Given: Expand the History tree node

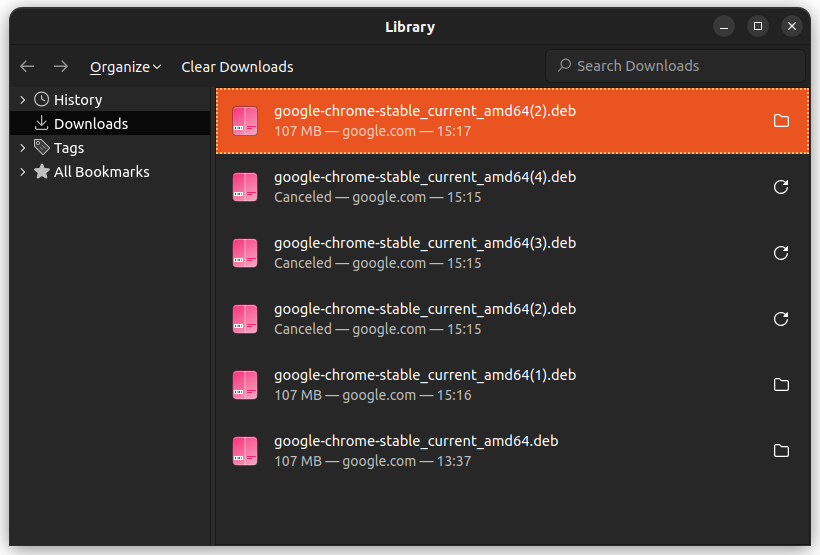Looking at the screenshot, I should point(22,99).
